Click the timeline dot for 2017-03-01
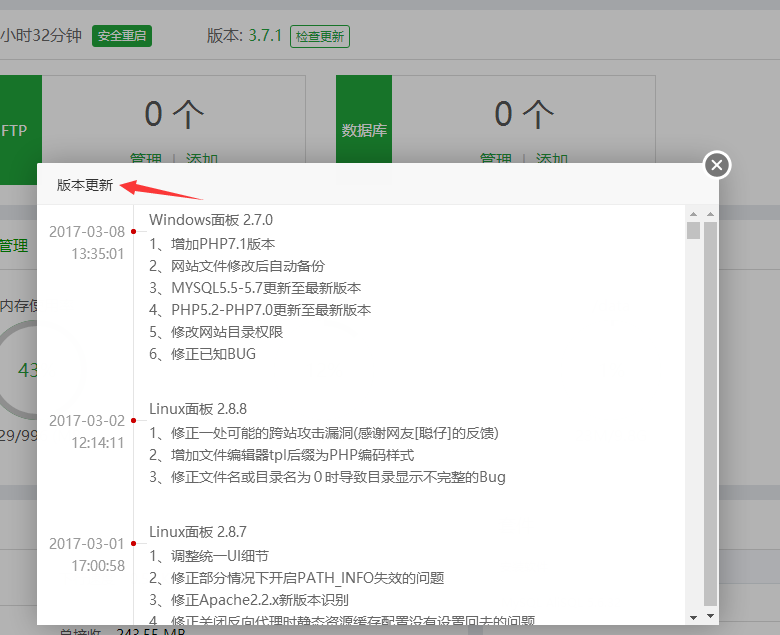Screen dimensions: 780x635 [x=133, y=543]
